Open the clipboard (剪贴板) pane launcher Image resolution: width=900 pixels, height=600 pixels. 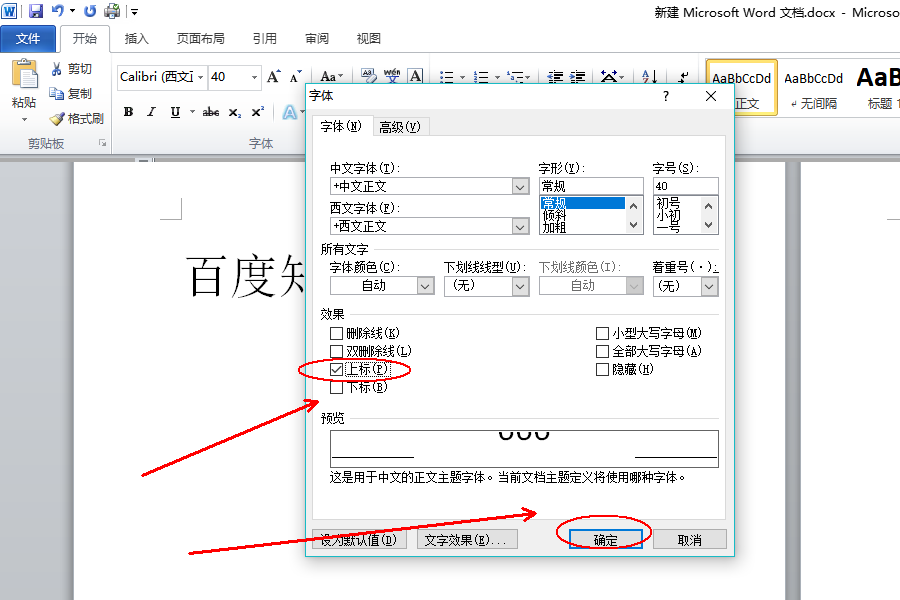102,143
